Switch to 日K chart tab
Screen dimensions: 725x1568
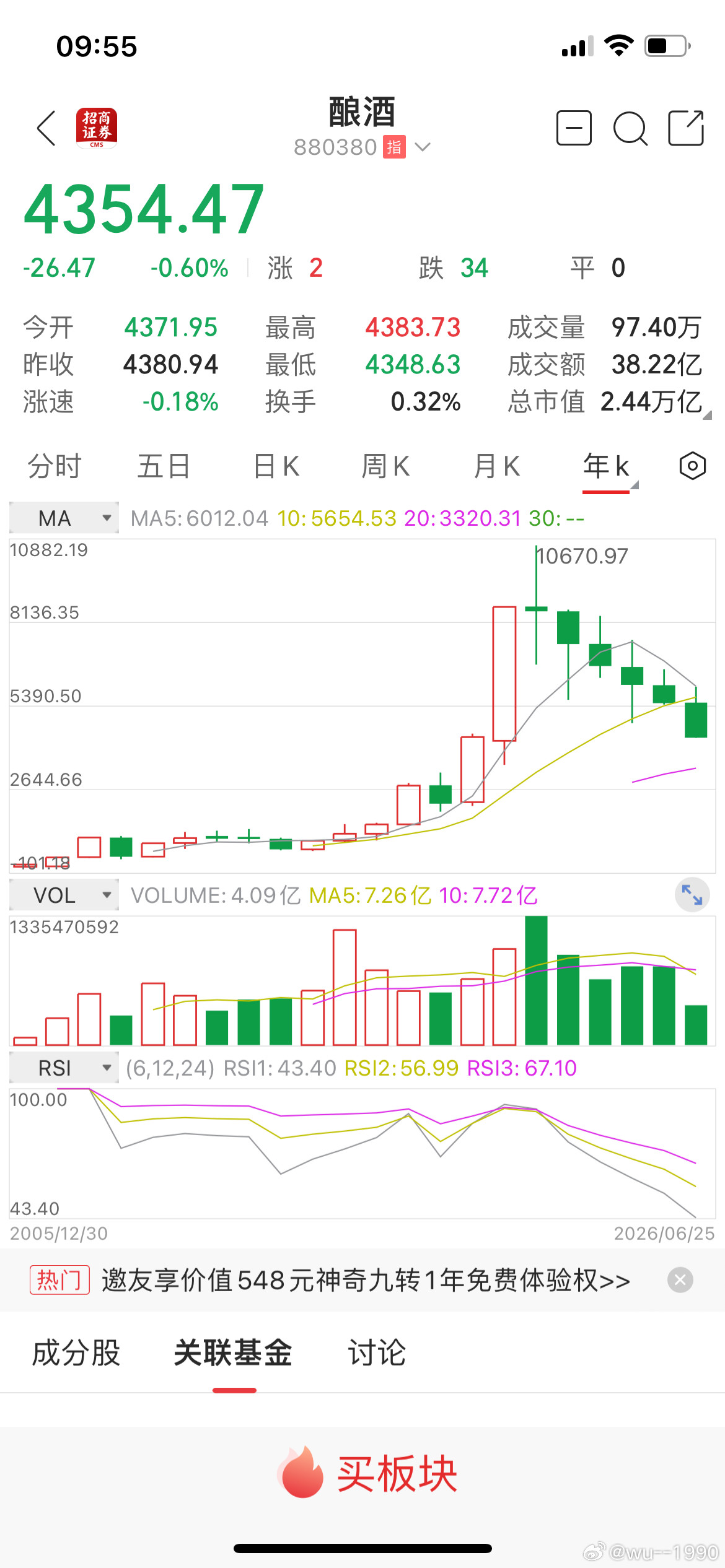point(276,466)
